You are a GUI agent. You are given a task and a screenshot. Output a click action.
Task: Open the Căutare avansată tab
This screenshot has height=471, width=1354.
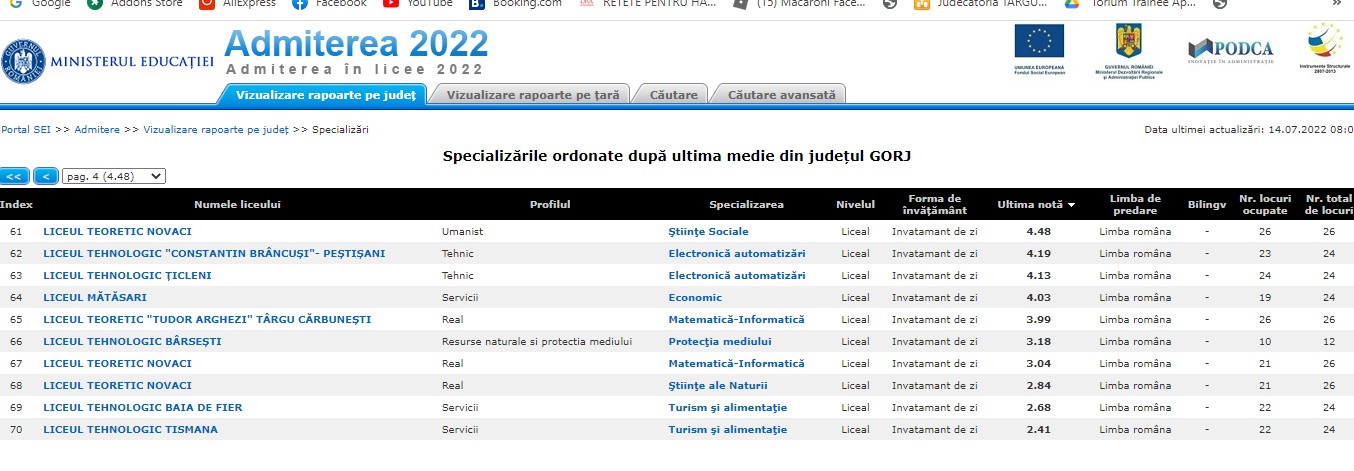click(781, 95)
